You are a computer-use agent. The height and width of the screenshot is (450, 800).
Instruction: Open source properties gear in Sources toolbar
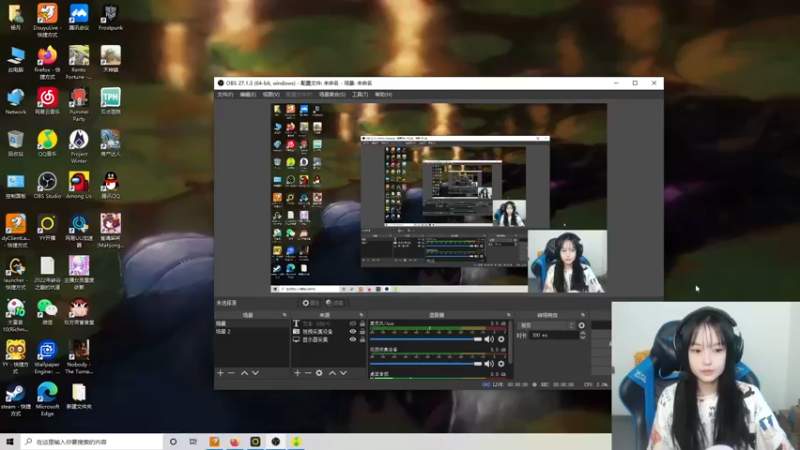[x=319, y=373]
